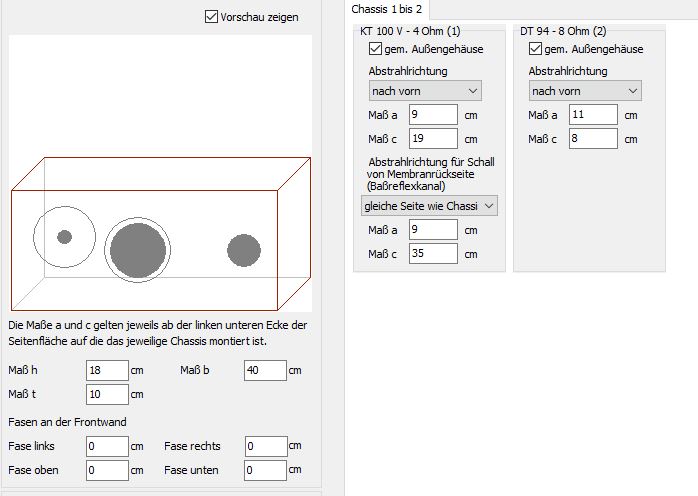Click the 'Fasen an der Frontwand' label
Screen dimensions: 698x496
(x=67, y=422)
